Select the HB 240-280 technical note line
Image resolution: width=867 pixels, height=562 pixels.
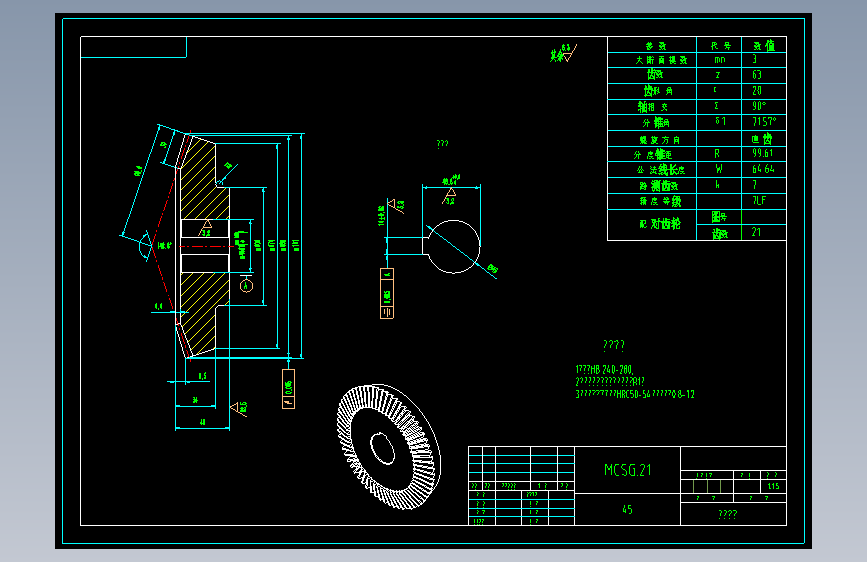point(604,370)
